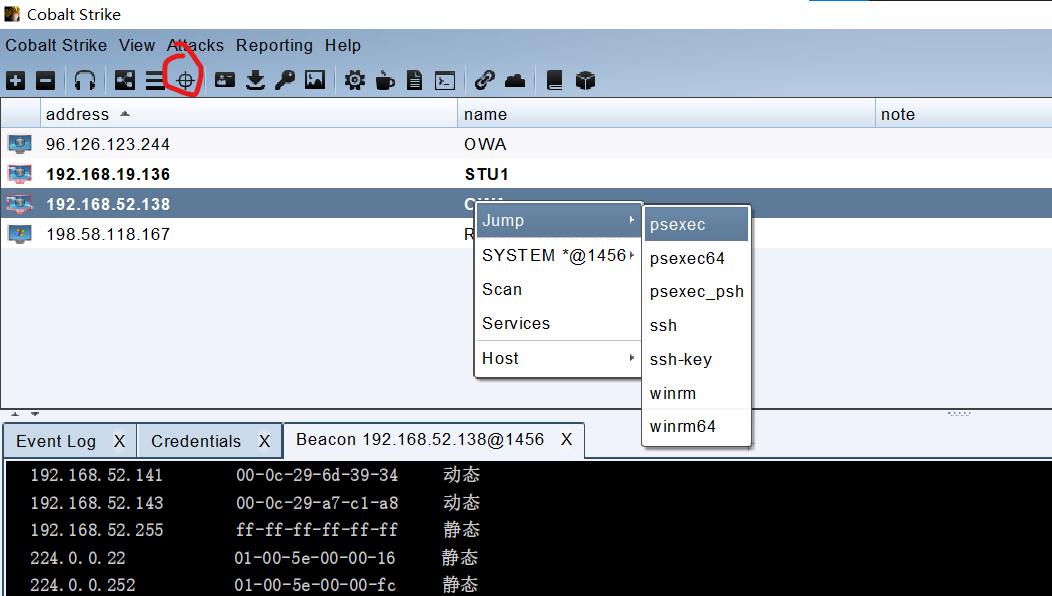Open the Help menu
1052x596 pixels.
pyautogui.click(x=343, y=45)
